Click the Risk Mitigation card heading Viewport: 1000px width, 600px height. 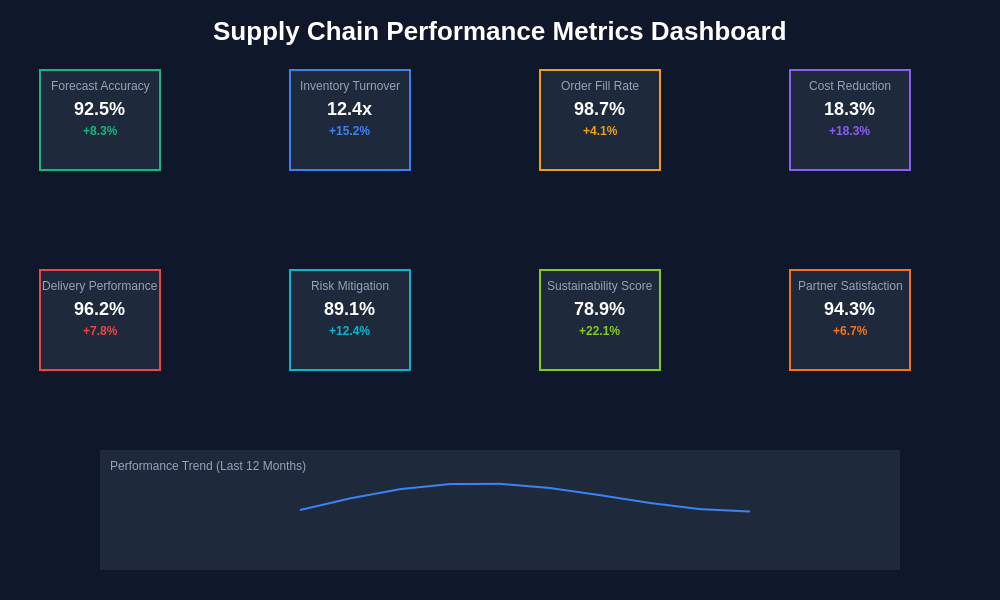(x=350, y=286)
